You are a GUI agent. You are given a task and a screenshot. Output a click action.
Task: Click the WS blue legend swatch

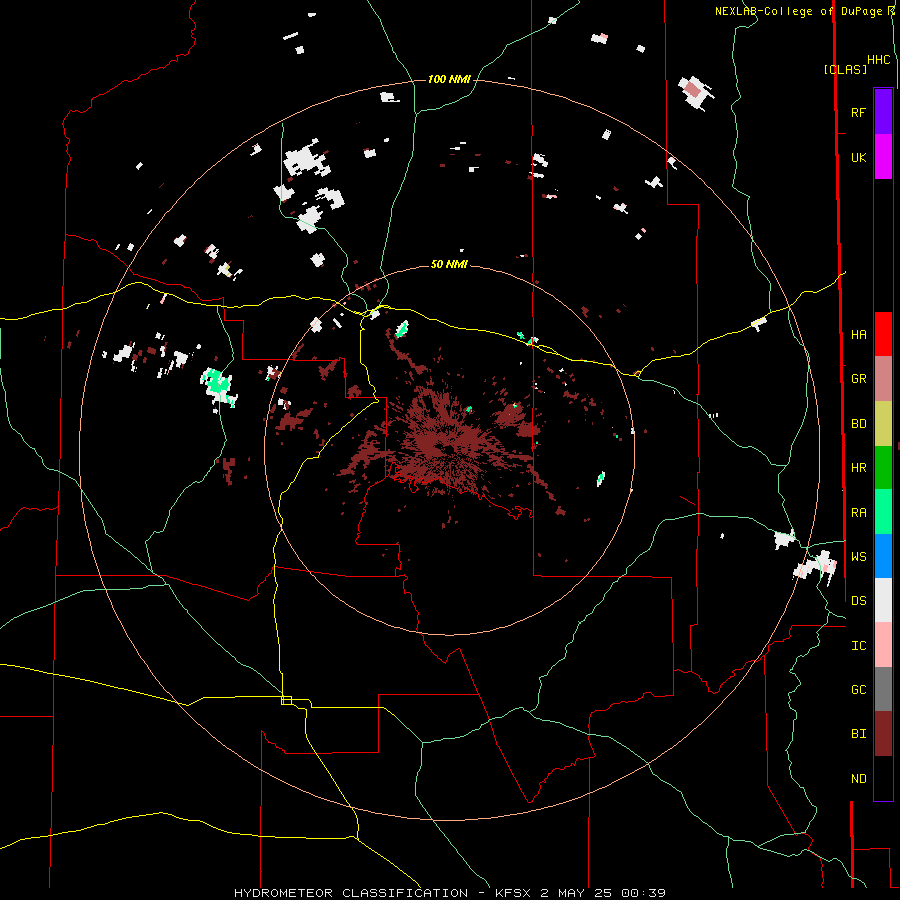click(883, 556)
